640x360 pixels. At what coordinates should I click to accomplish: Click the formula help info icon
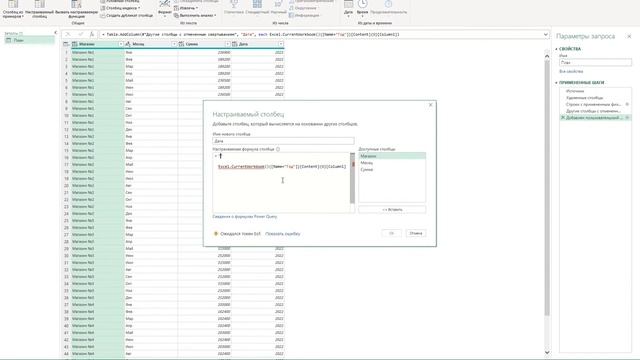[278, 149]
